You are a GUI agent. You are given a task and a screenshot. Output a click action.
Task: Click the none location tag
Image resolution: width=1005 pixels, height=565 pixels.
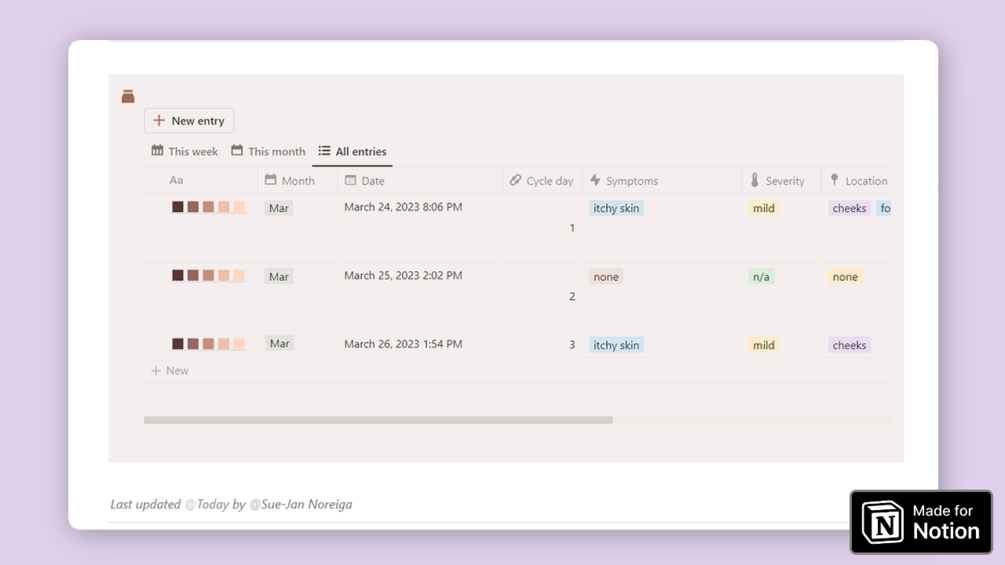845,277
